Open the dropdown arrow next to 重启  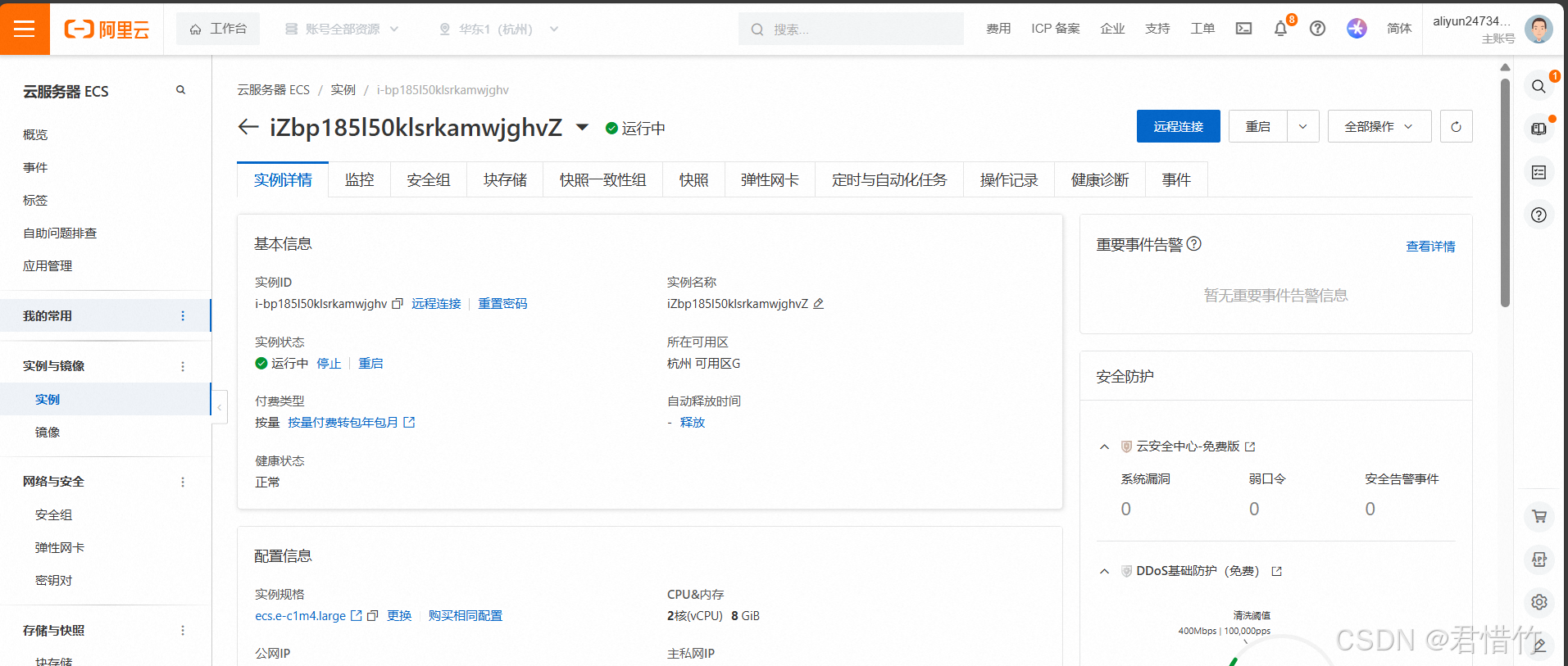pyautogui.click(x=1302, y=126)
